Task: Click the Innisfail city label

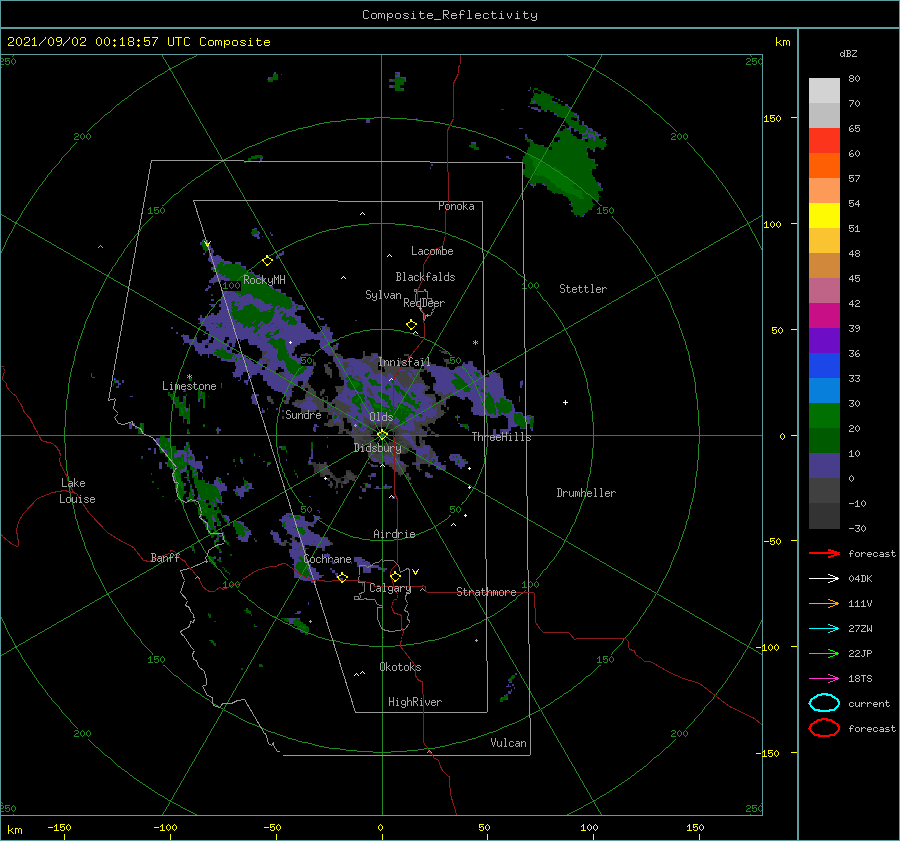Action: point(404,362)
